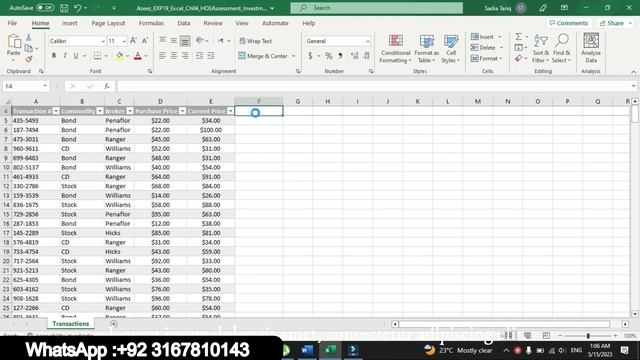Add a new sheet with plus icon

113,324
